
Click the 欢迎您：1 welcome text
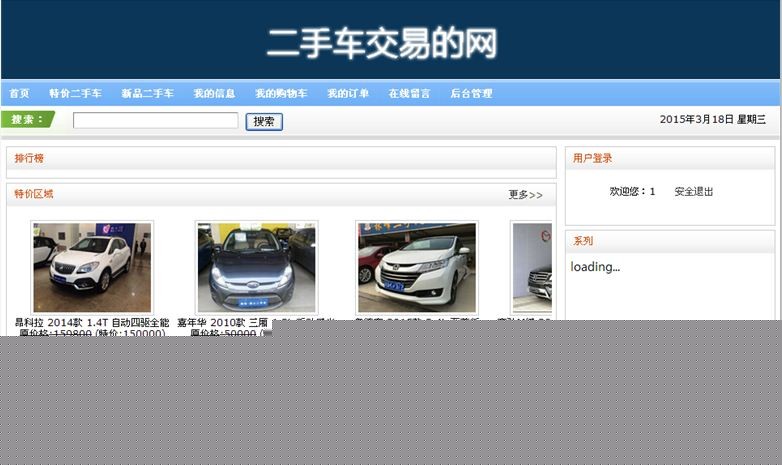tap(632, 192)
